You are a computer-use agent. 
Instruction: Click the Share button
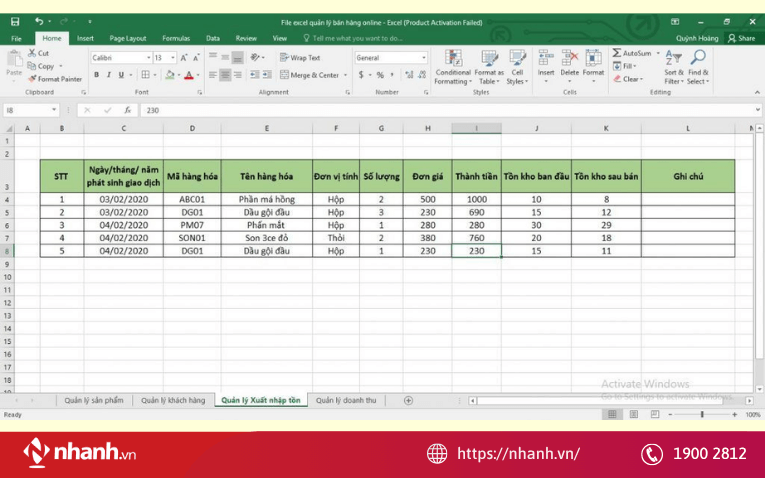(742, 38)
